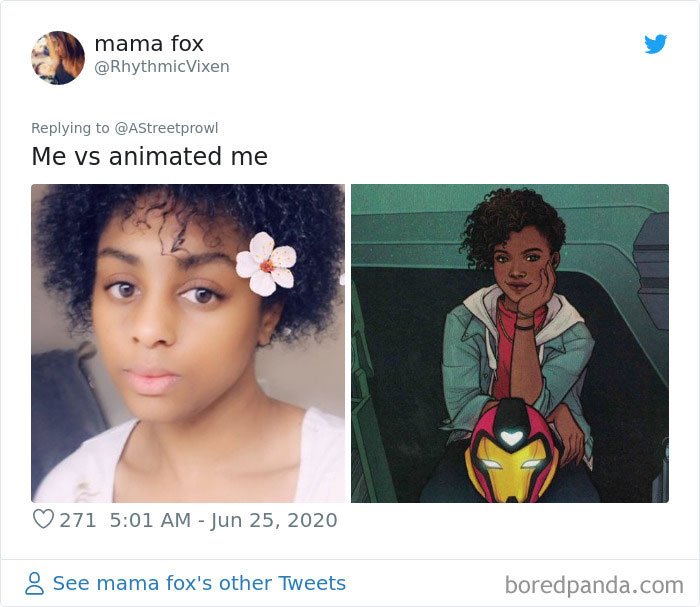Image resolution: width=700 pixels, height=607 pixels.
Task: Open mama fox's profile avatar
Action: coord(58,58)
